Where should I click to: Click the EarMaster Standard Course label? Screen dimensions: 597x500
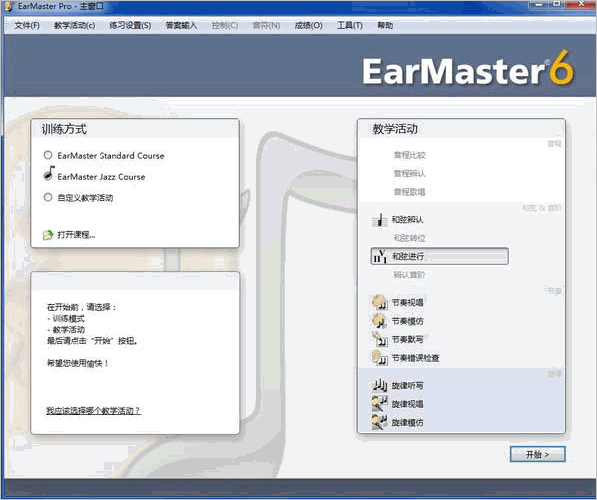tap(111, 156)
